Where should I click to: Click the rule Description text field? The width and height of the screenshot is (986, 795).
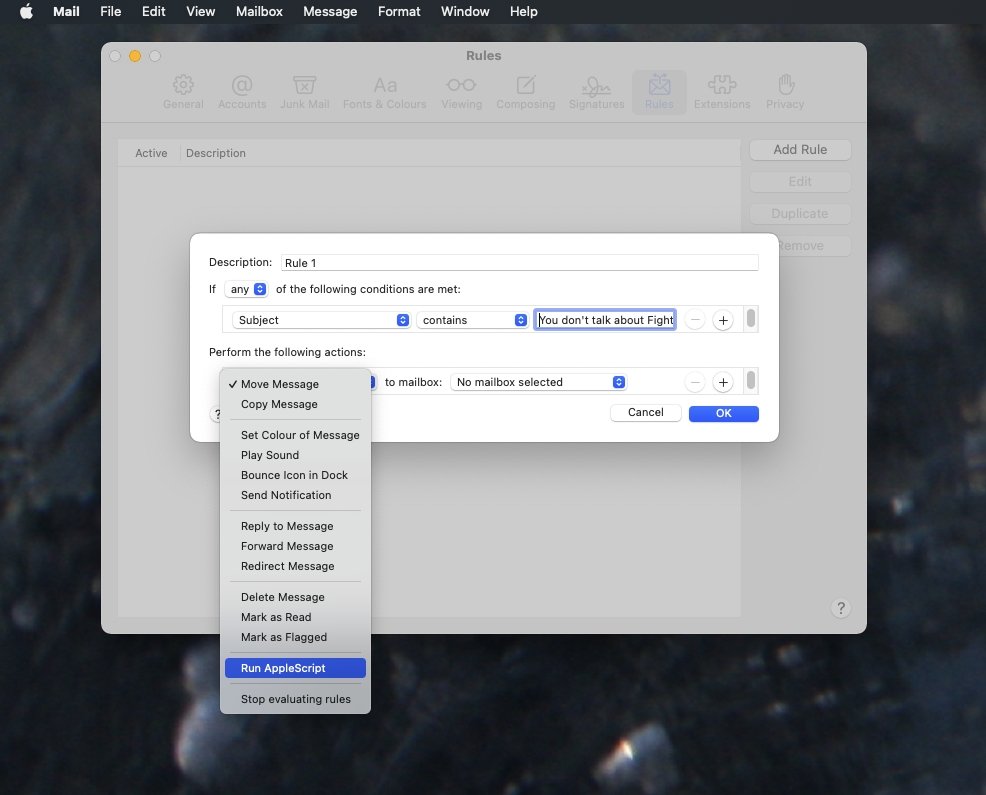coord(519,263)
